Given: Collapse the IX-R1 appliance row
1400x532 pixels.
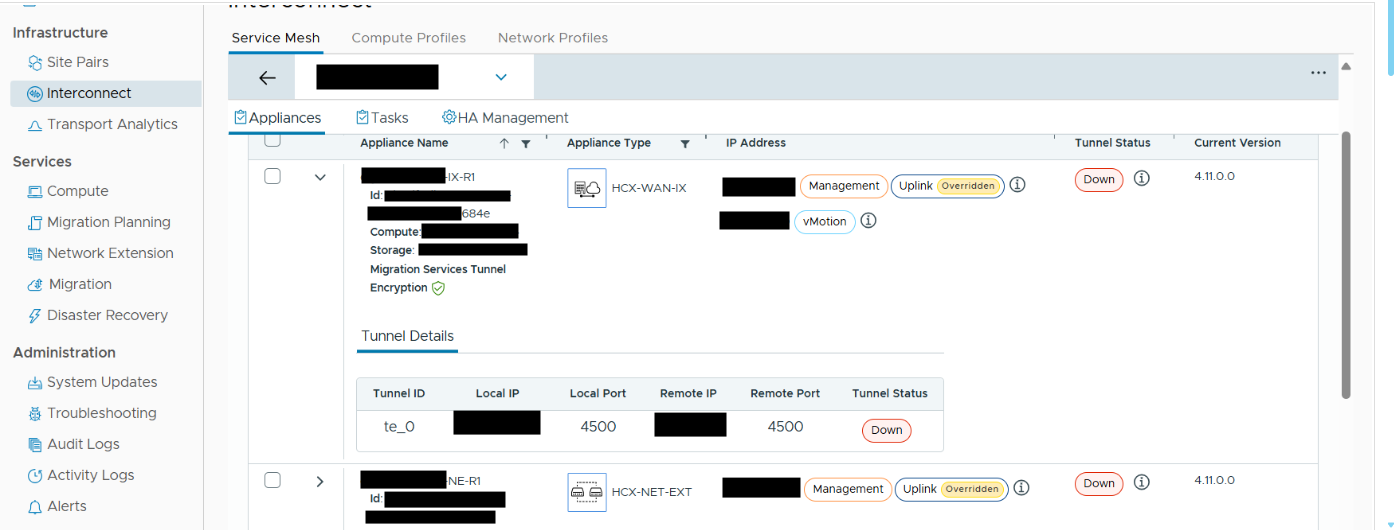Looking at the screenshot, I should pyautogui.click(x=320, y=178).
